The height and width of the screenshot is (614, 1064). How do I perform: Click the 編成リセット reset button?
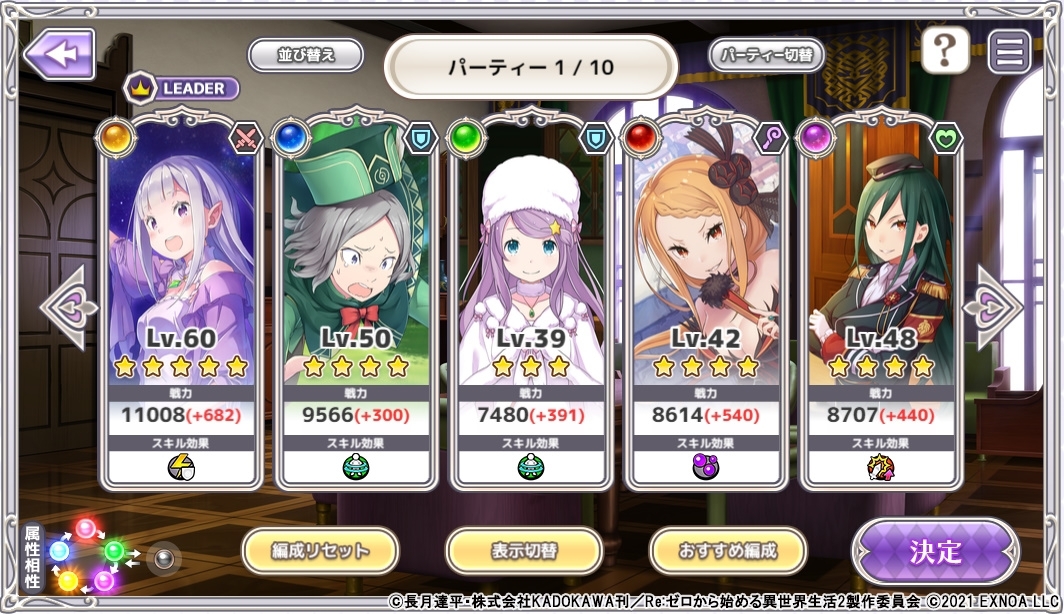(x=320, y=550)
